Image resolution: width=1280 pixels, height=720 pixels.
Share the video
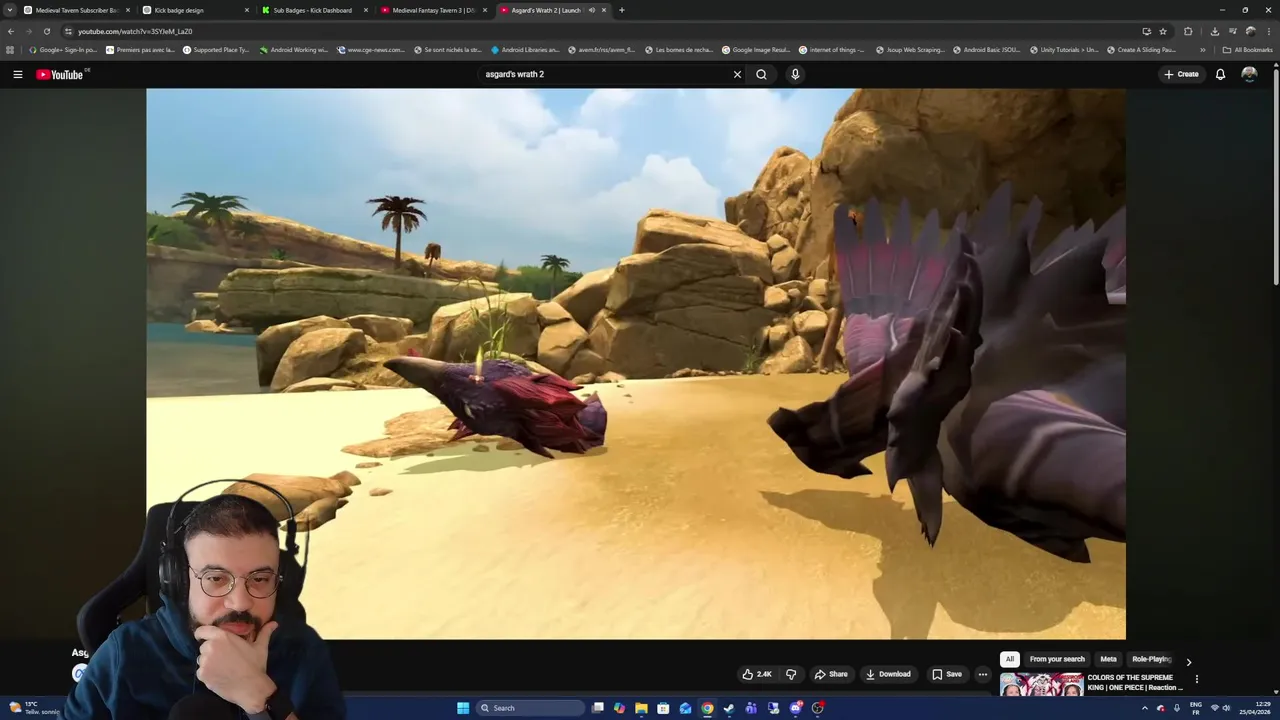click(x=831, y=674)
